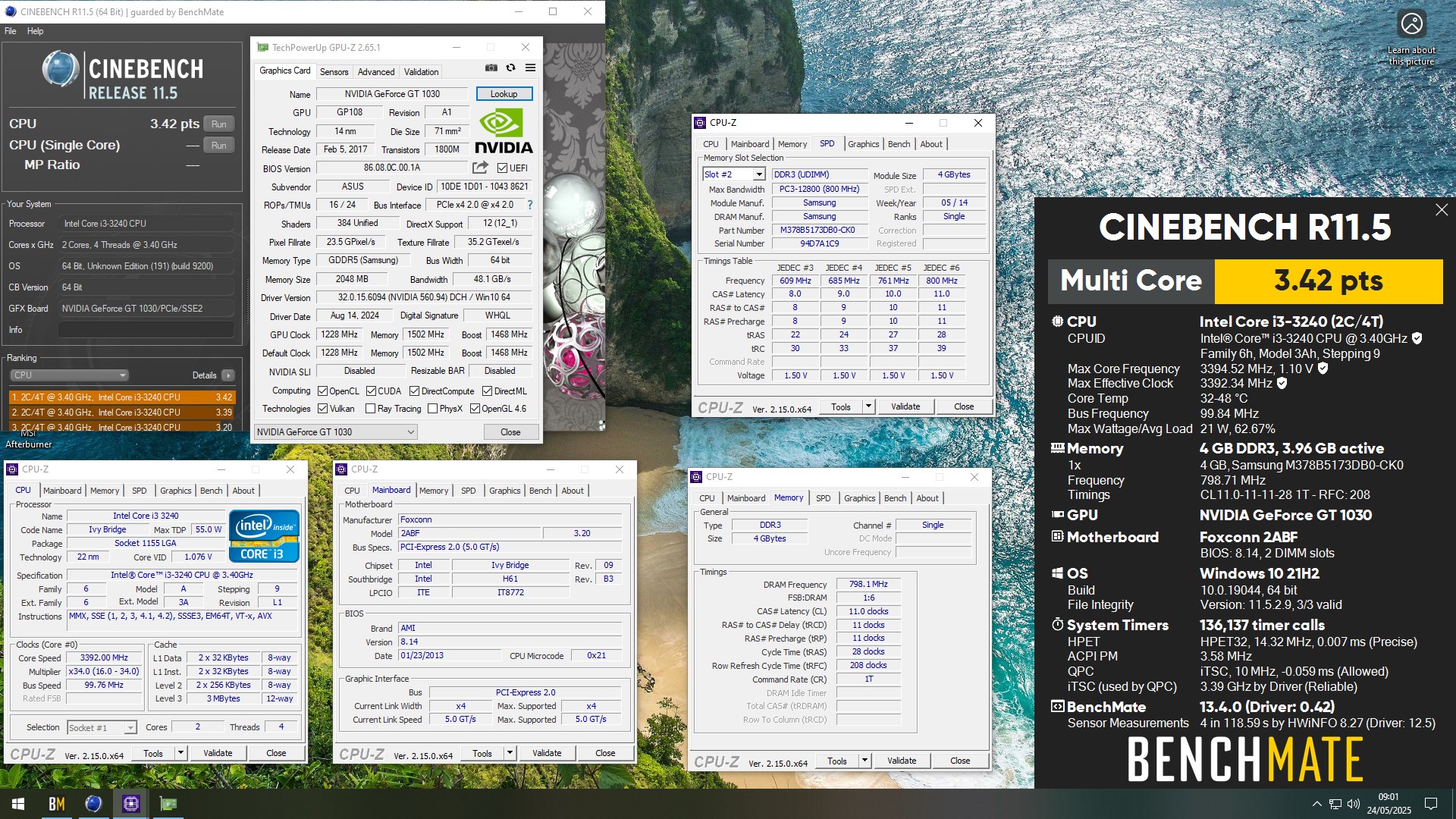The image size is (1456, 819).
Task: Toggle the Ray Tracing checkbox
Action: pyautogui.click(x=370, y=409)
